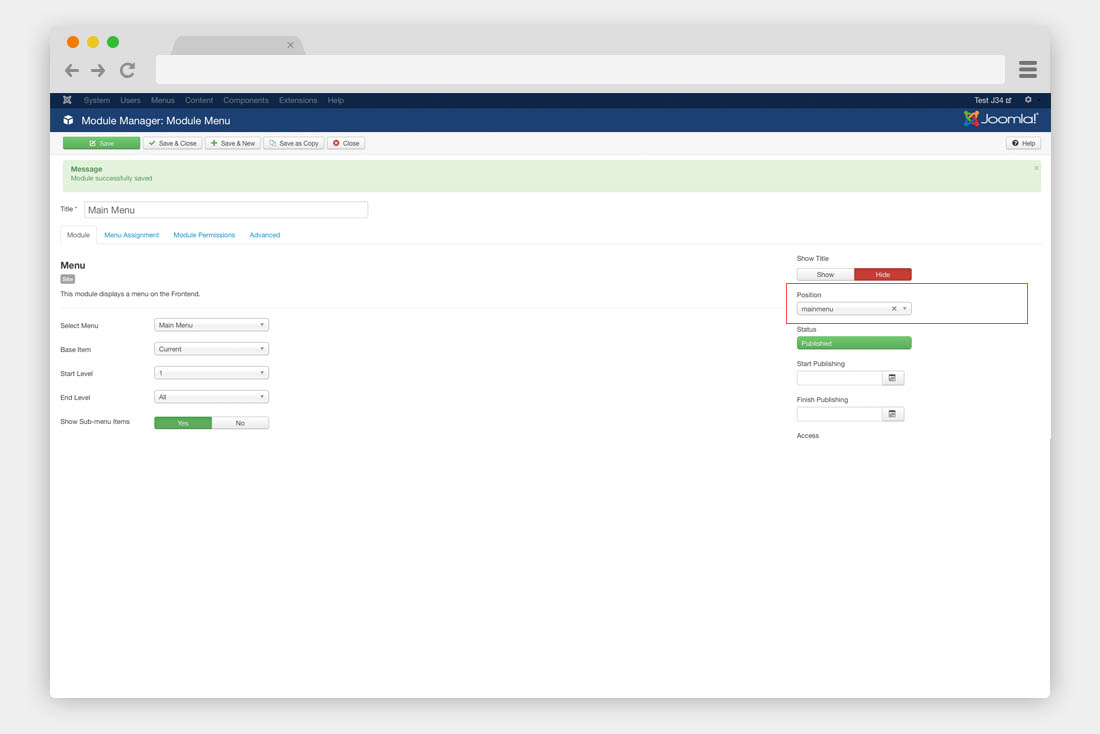
Task: Open the Start Publishing calendar picker
Action: tap(893, 378)
